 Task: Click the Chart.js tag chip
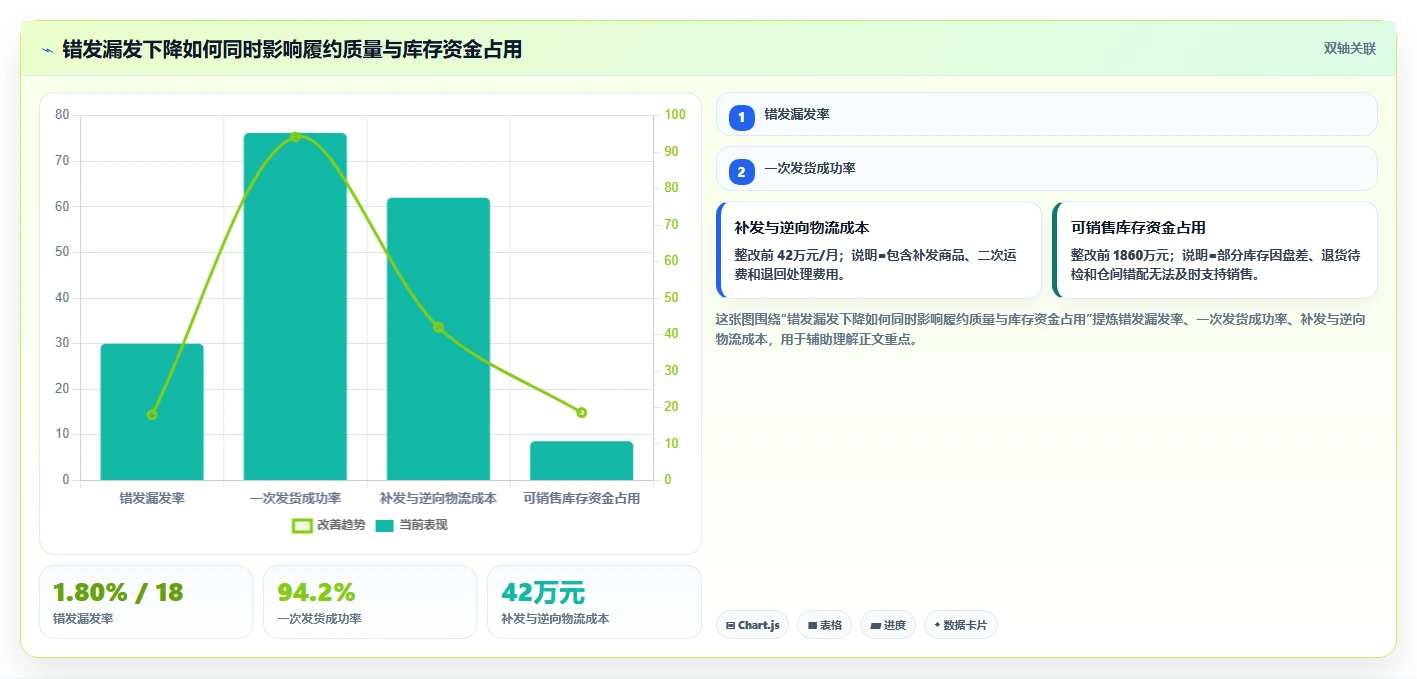(752, 625)
